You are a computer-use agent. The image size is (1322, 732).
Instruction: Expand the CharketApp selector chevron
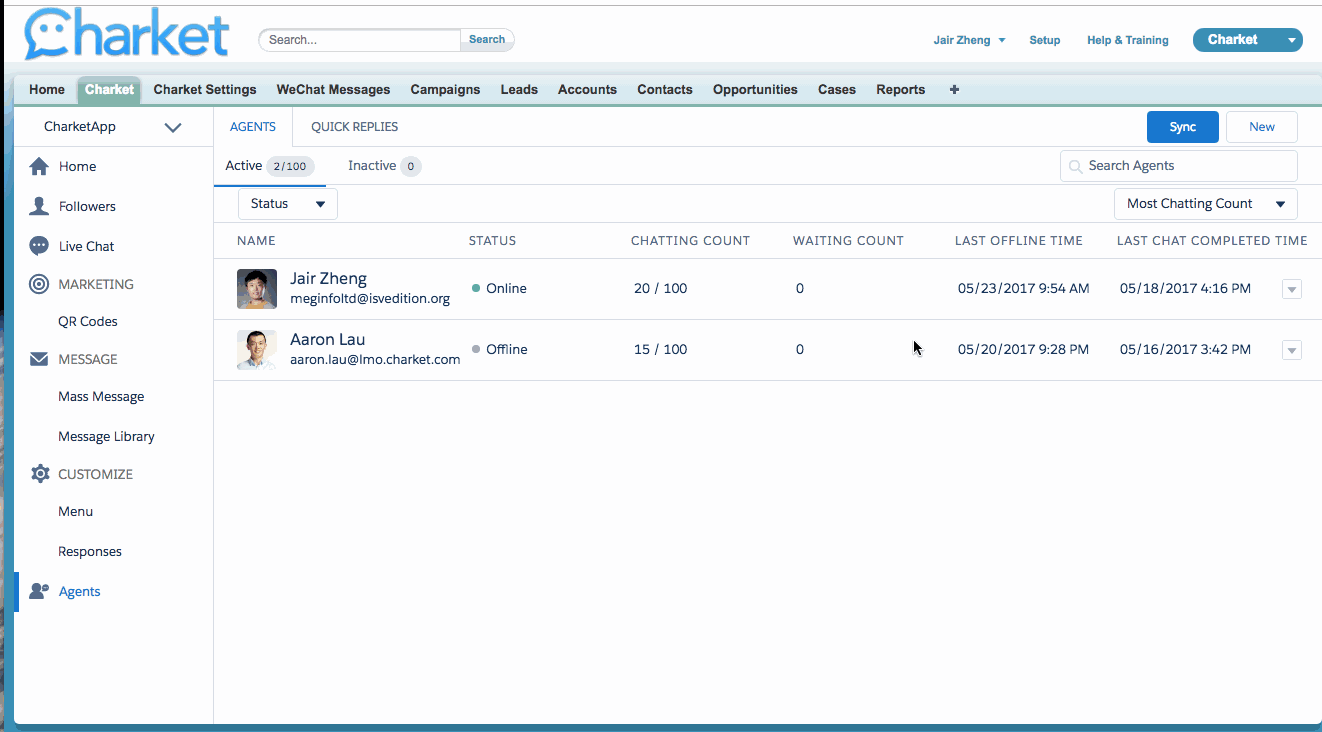click(173, 127)
